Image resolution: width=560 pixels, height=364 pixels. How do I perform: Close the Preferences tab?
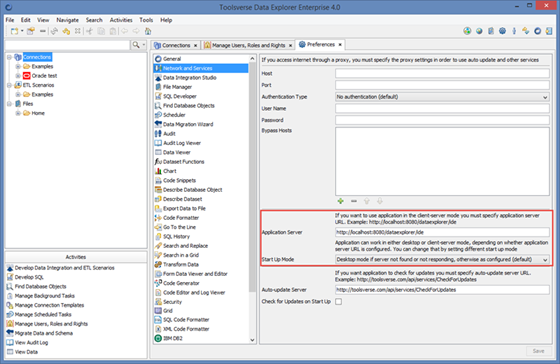(340, 45)
